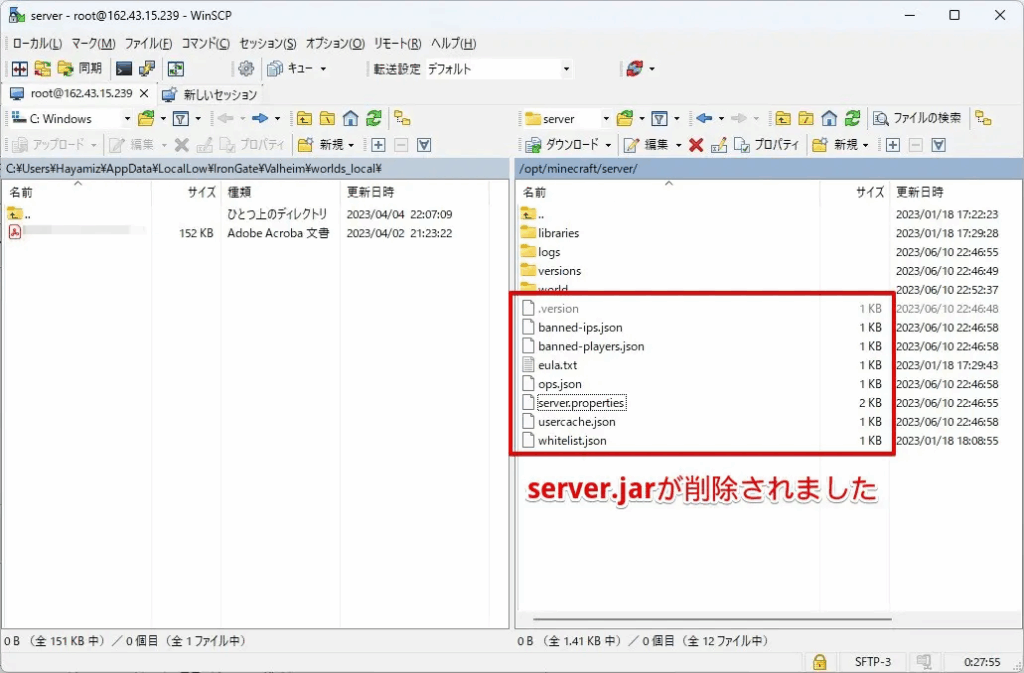1024x673 pixels.
Task: Click the rename icon in remote toolbar
Action: click(x=719, y=145)
